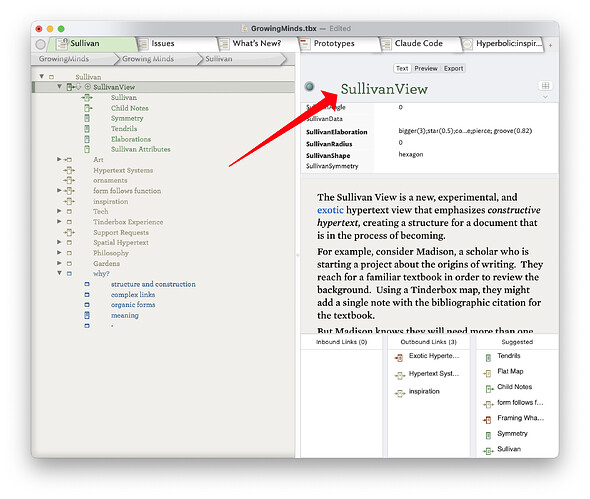This screenshot has height=499, width=590.
Task: Click the Growing Minds breadcrumb
Action: [x=148, y=59]
